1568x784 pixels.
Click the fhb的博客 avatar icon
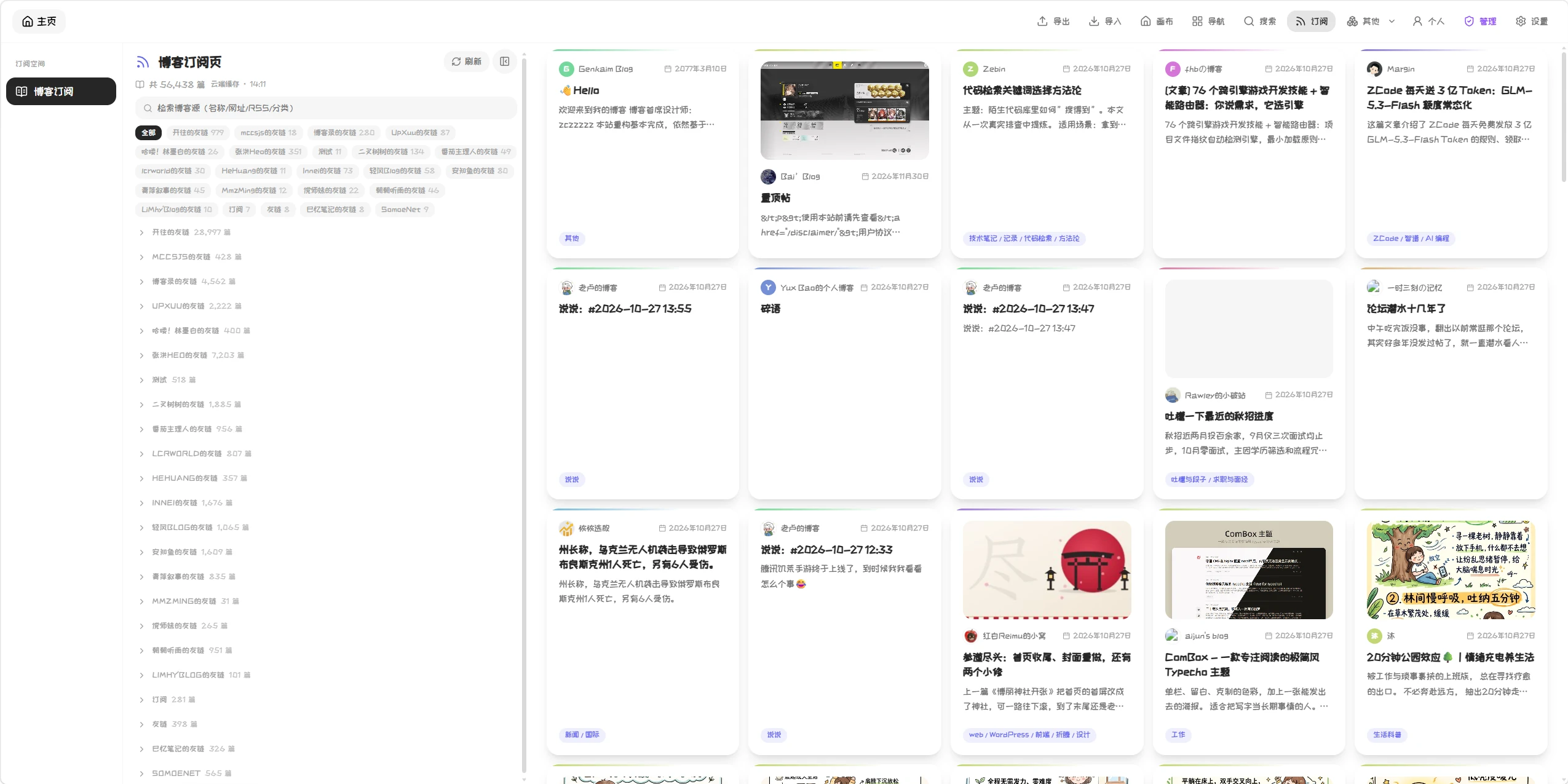pyautogui.click(x=1173, y=69)
